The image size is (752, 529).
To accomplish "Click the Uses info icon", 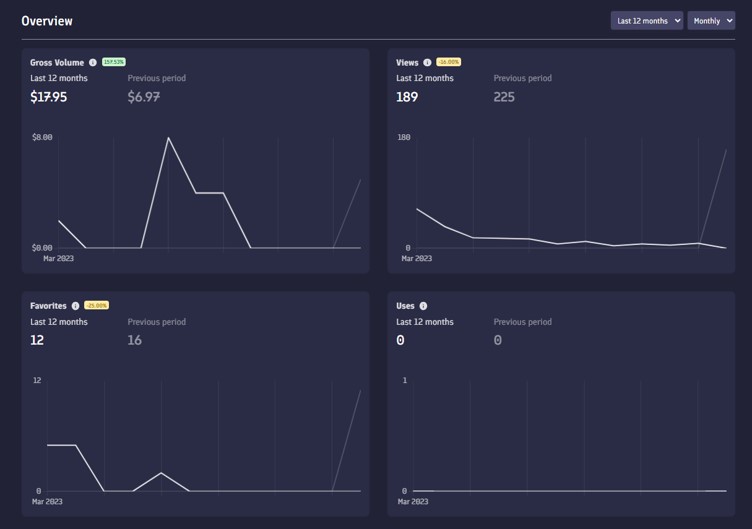I will click(x=423, y=306).
